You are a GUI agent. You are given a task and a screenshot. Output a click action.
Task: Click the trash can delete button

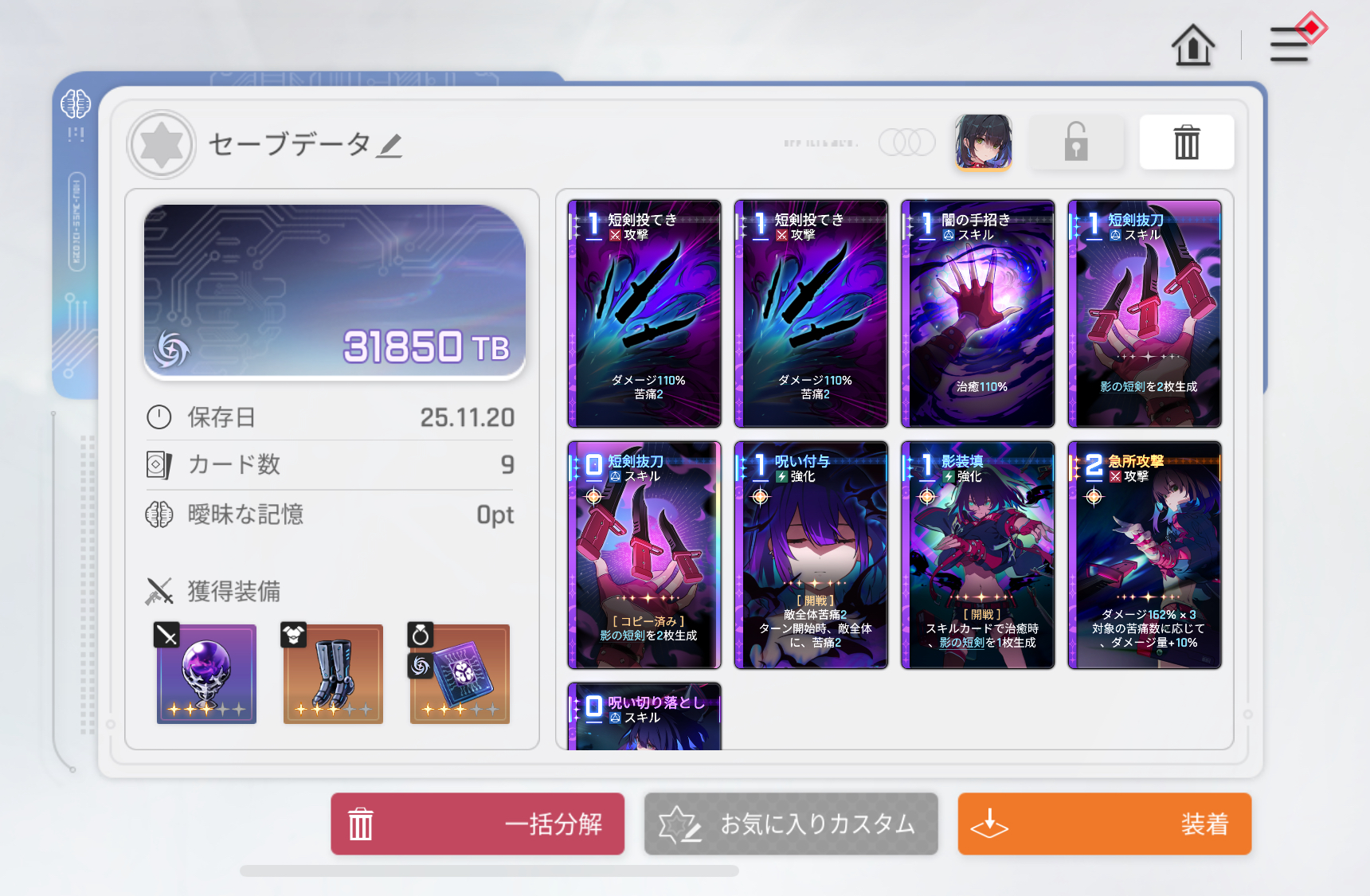(x=1187, y=142)
